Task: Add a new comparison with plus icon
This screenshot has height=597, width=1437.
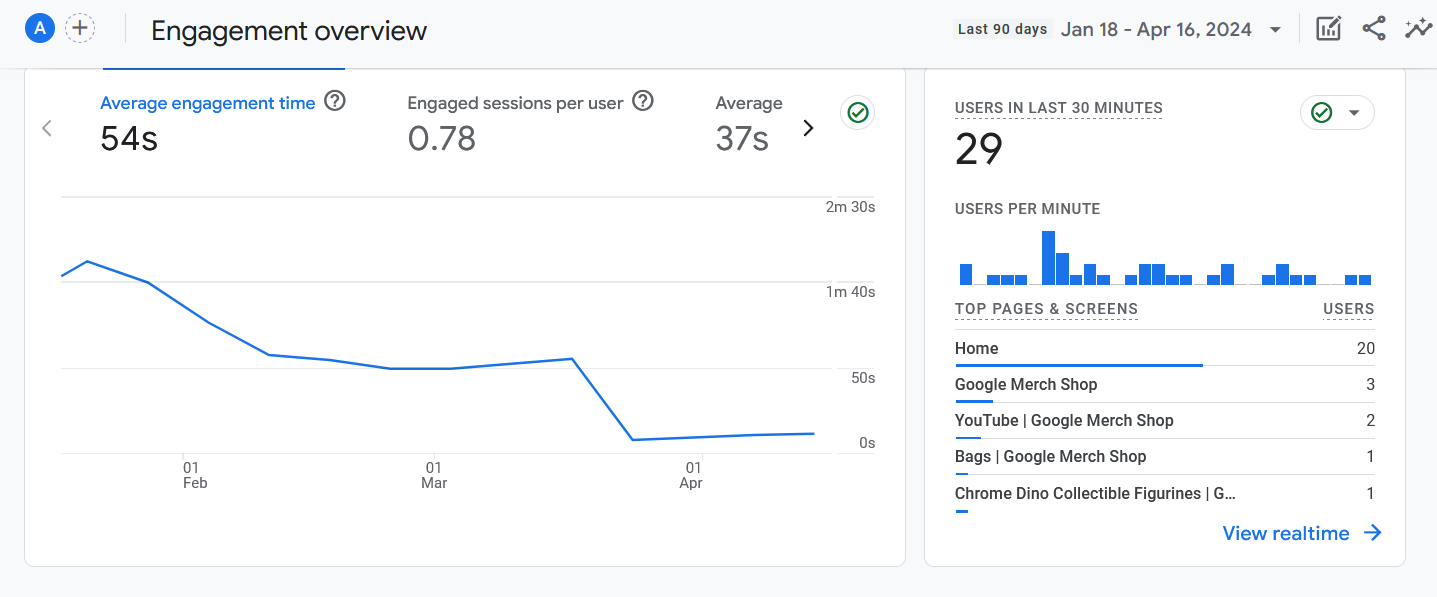Action: (x=80, y=28)
